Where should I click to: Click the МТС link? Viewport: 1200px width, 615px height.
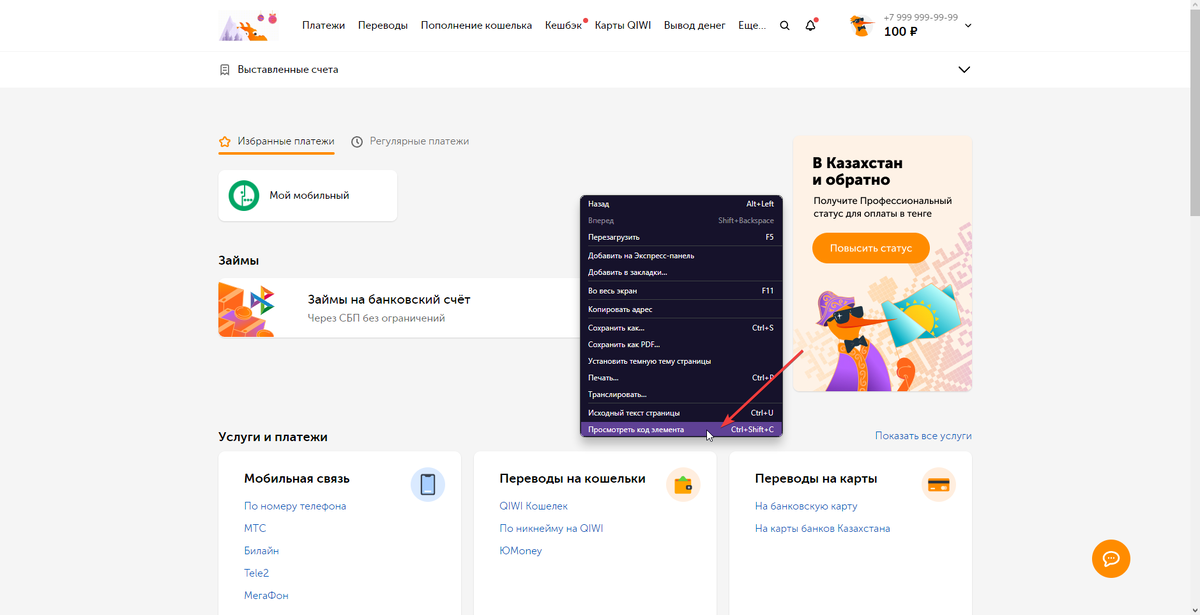click(255, 528)
